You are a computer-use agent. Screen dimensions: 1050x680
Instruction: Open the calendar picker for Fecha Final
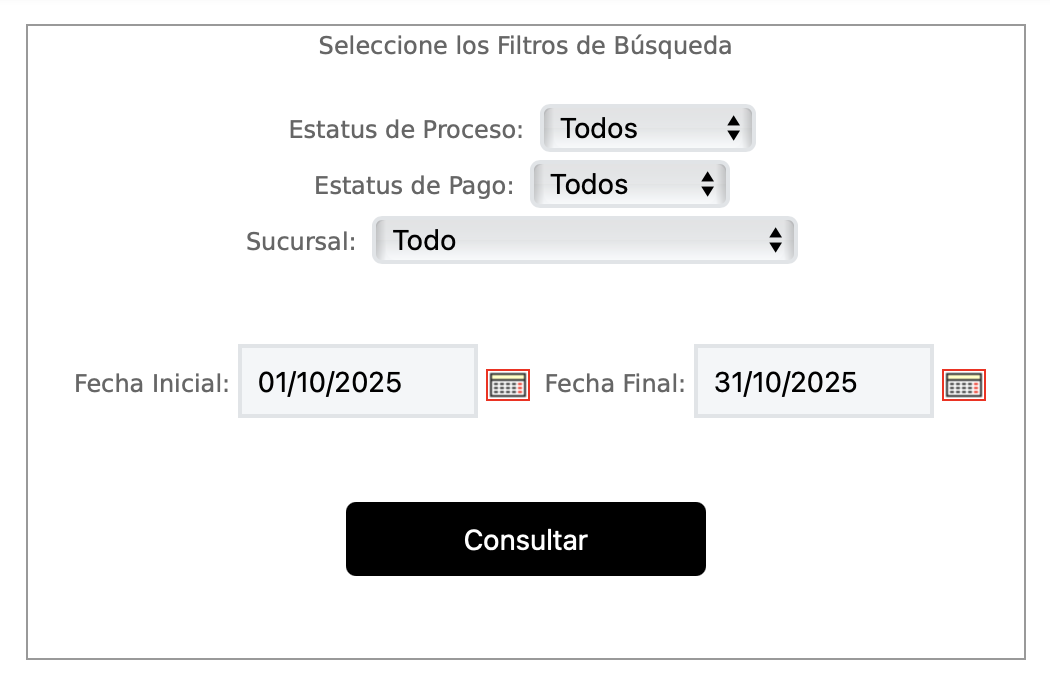tap(964, 385)
